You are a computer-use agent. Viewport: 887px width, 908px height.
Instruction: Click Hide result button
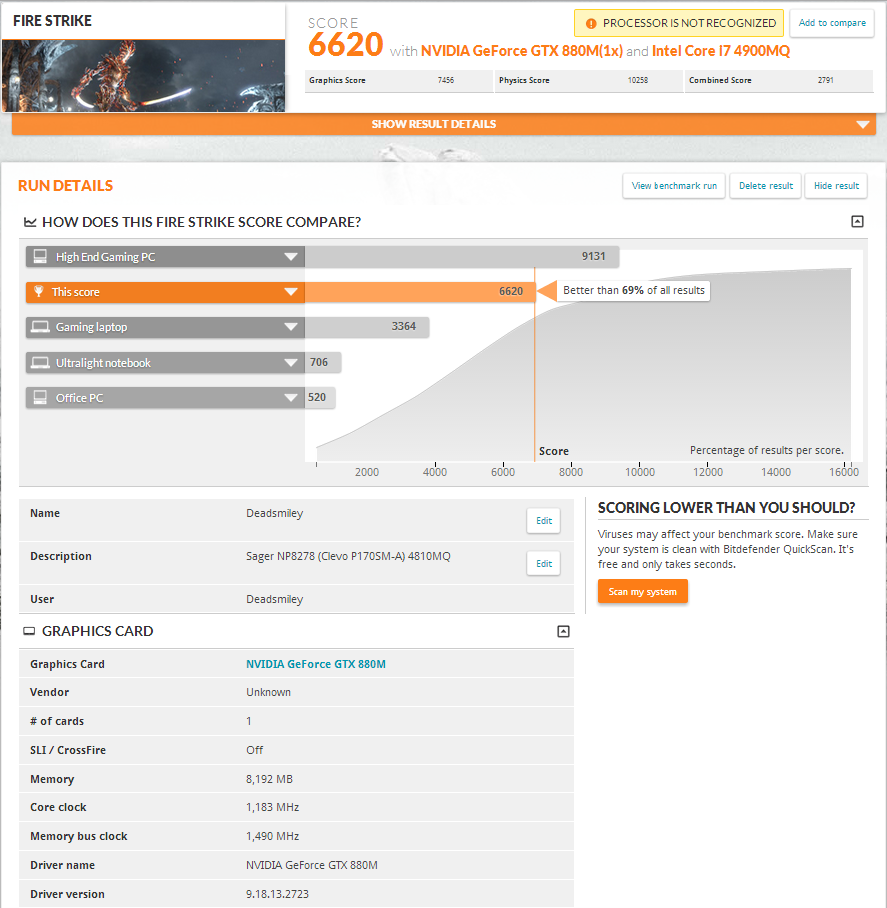click(x=836, y=186)
